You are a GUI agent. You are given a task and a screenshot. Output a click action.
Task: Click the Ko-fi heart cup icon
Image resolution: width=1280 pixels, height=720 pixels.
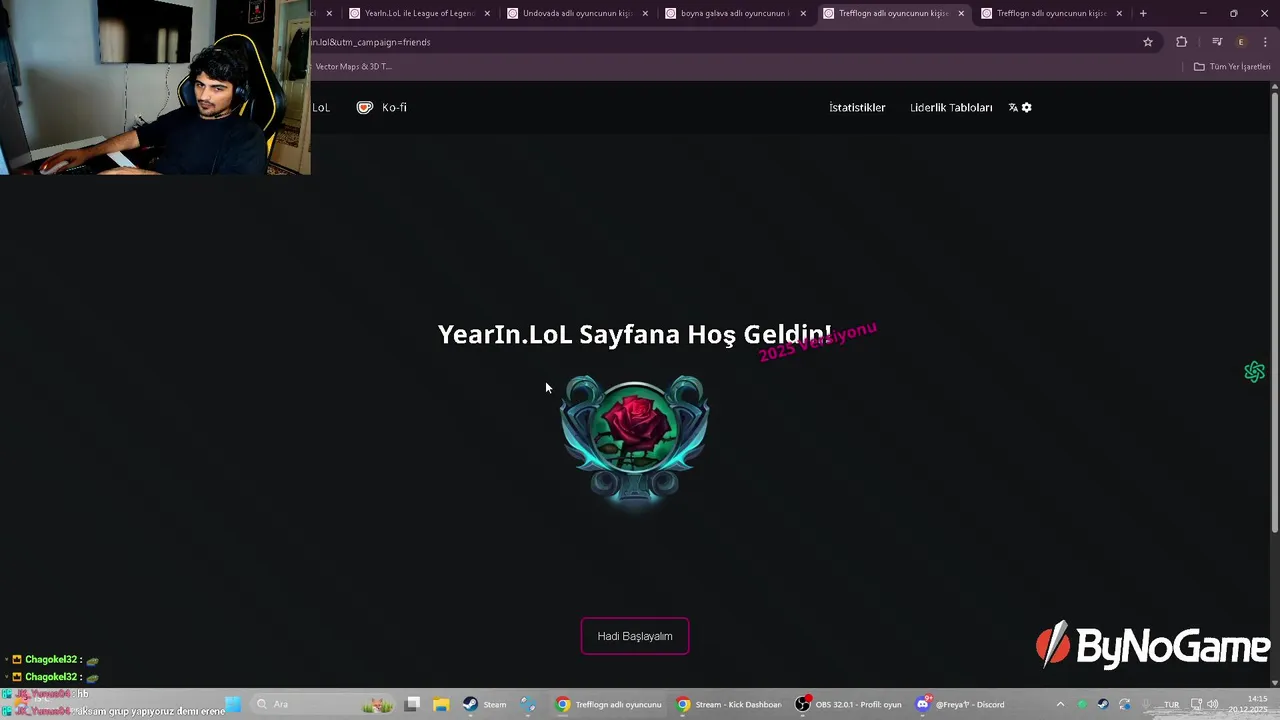point(365,107)
